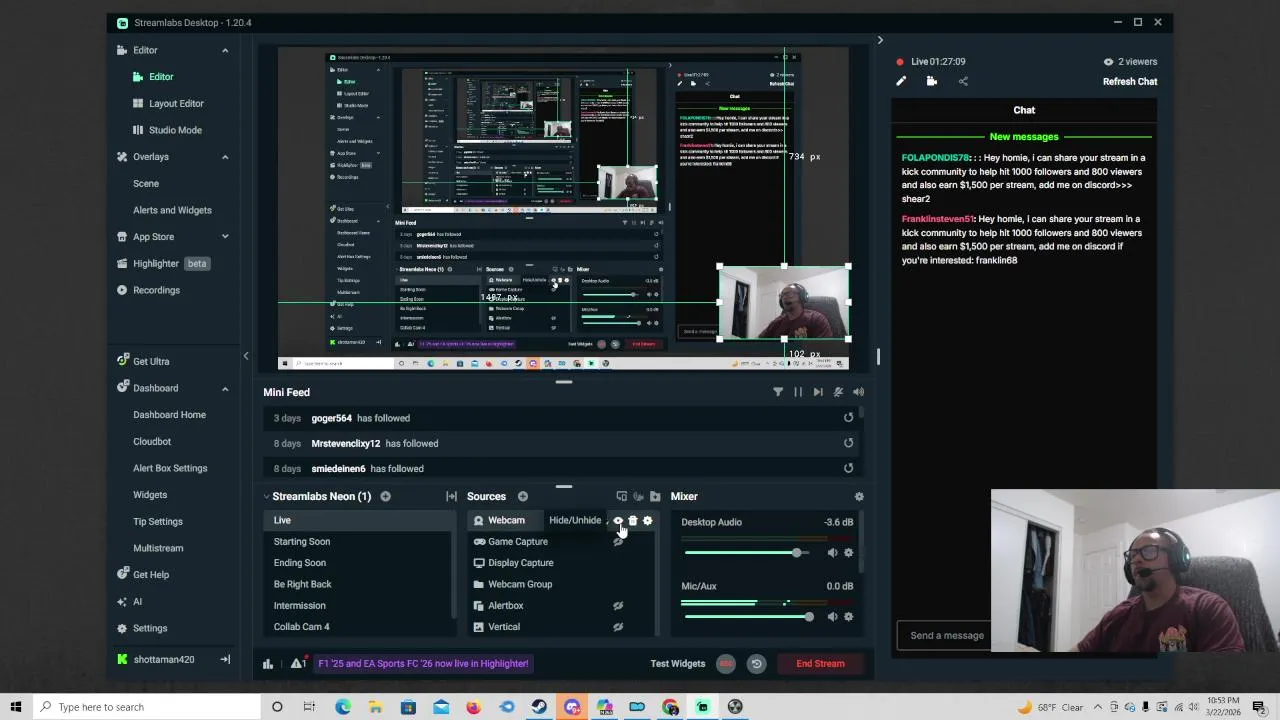Unhide the Vertical source
This screenshot has width=1280, height=720.
[x=618, y=627]
